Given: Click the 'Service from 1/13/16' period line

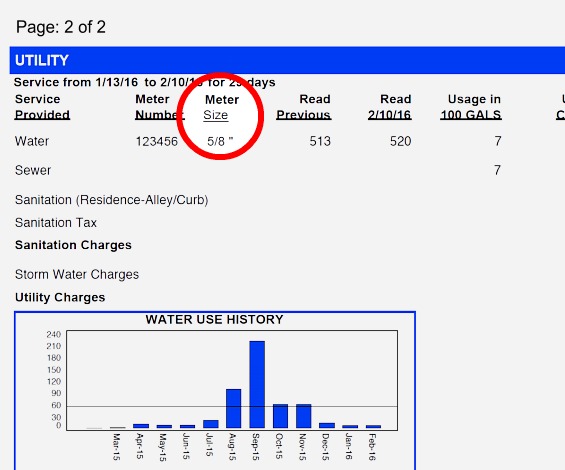Looking at the screenshot, I should [x=144, y=82].
